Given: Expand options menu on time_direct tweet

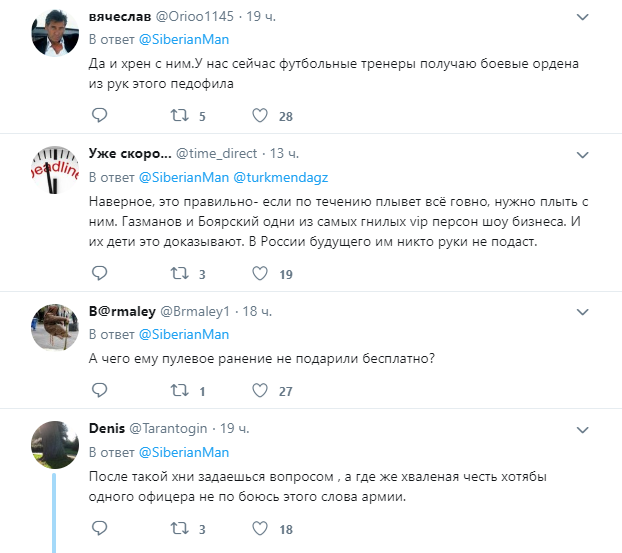Looking at the screenshot, I should pyautogui.click(x=583, y=154).
